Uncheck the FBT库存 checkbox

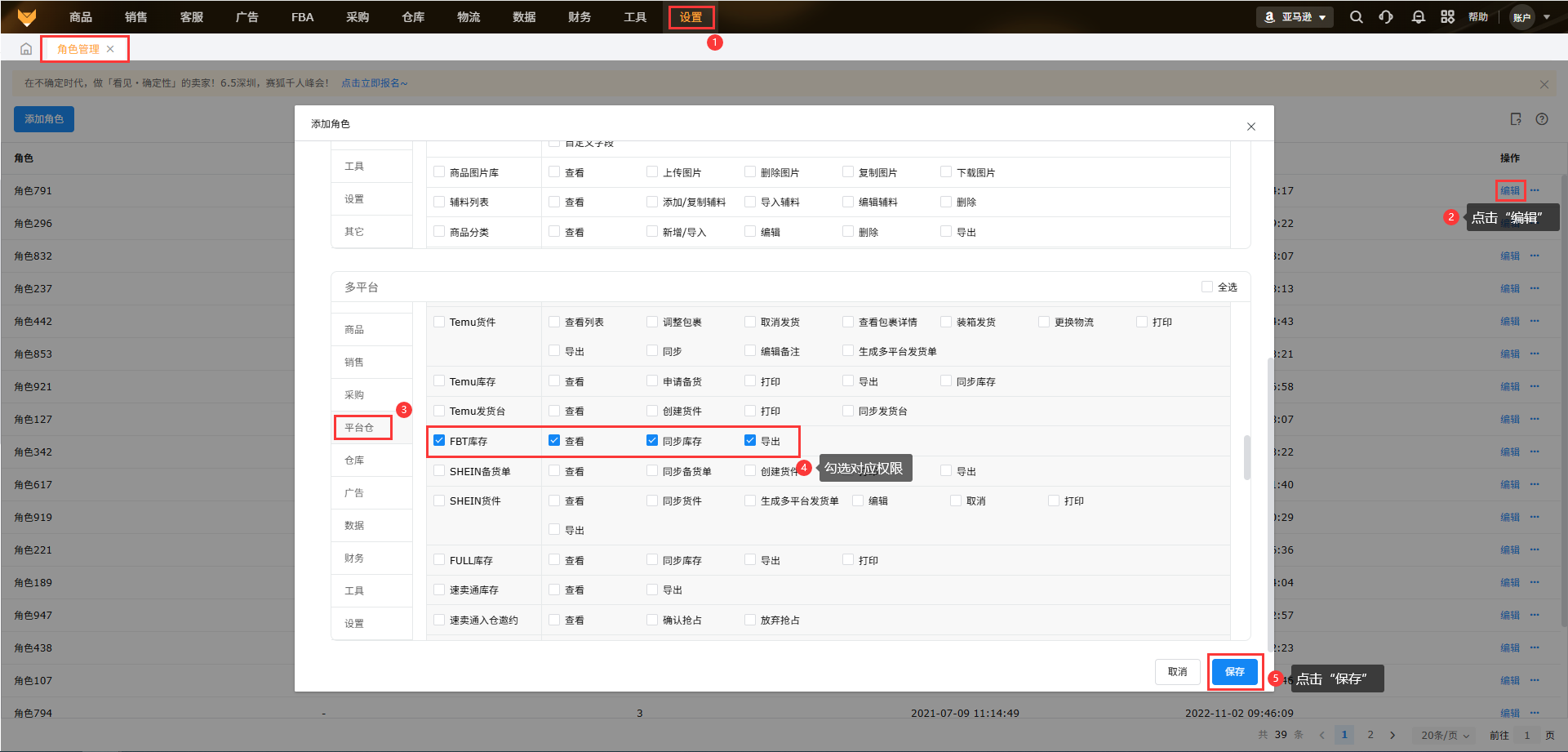tap(439, 441)
